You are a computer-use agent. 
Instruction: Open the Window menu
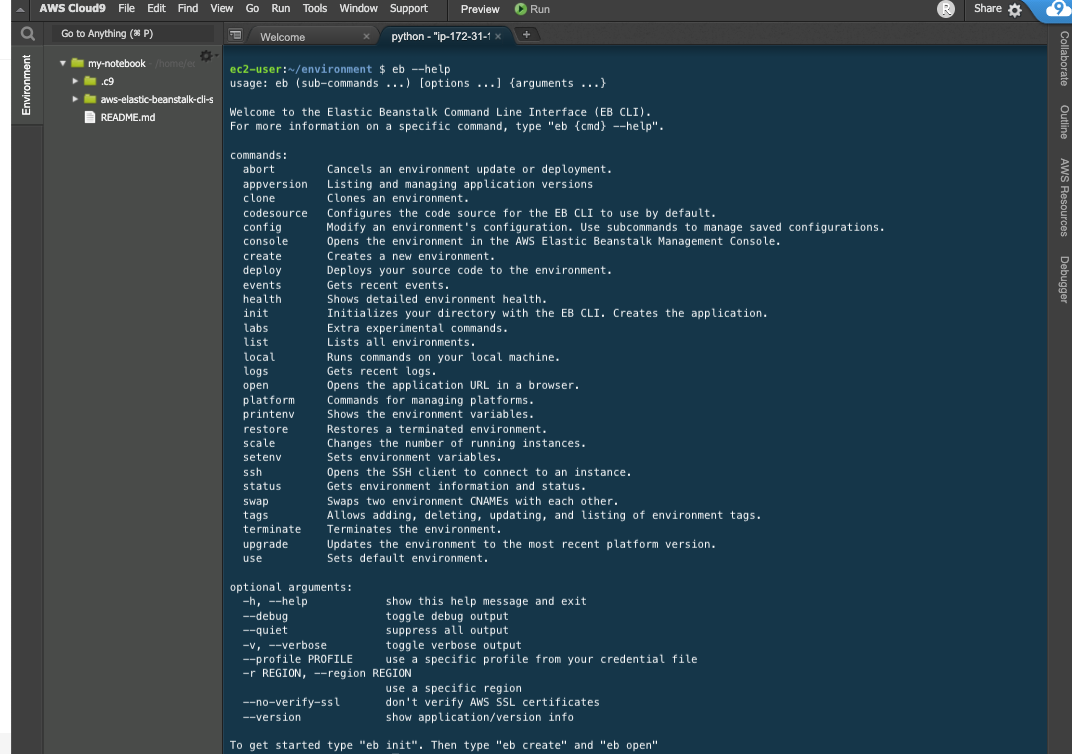coord(358,8)
